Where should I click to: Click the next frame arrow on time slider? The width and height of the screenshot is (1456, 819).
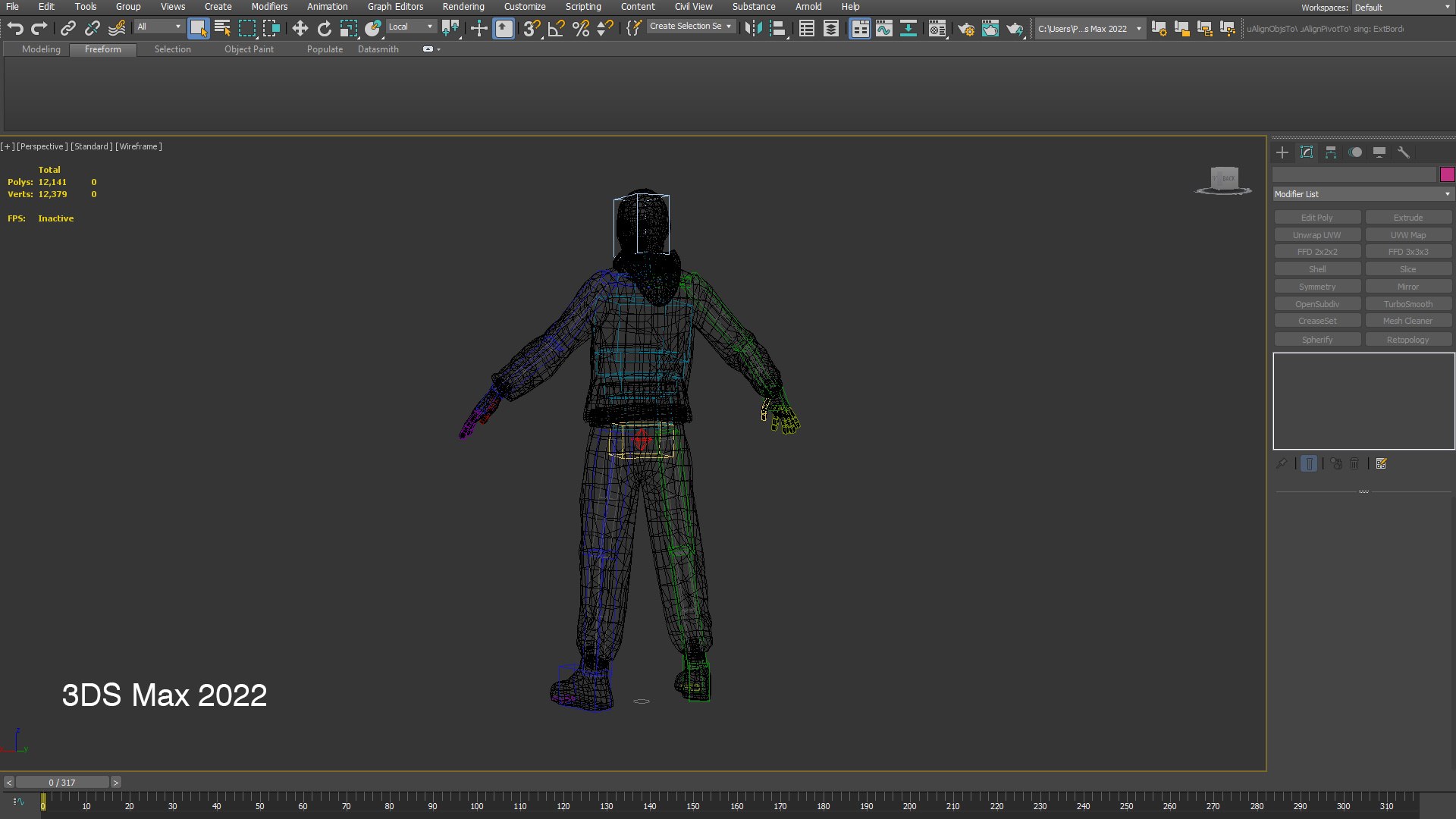(x=116, y=783)
